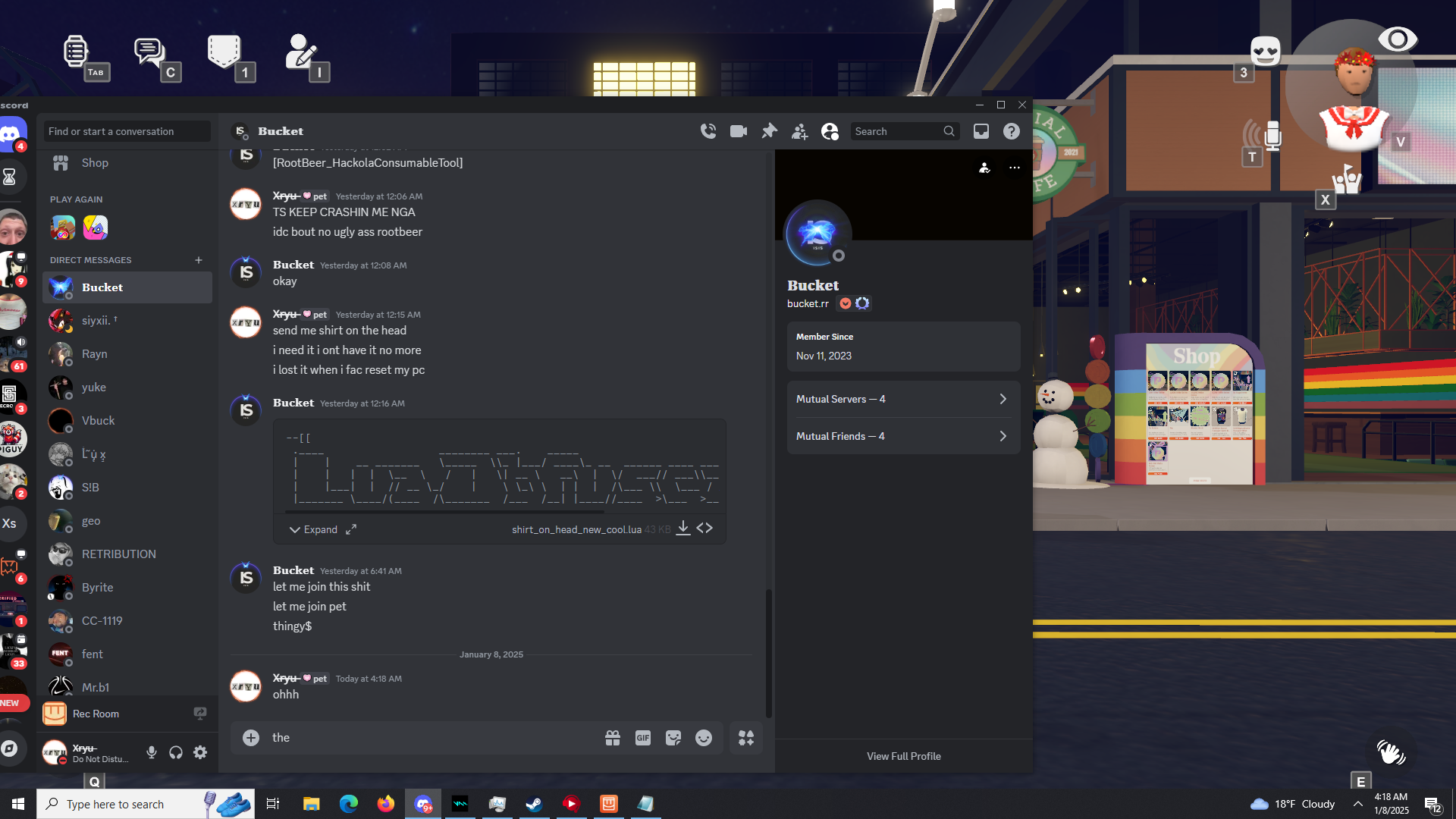This screenshot has height=819, width=1456.
Task: Open the Discord inbox
Action: 981,131
